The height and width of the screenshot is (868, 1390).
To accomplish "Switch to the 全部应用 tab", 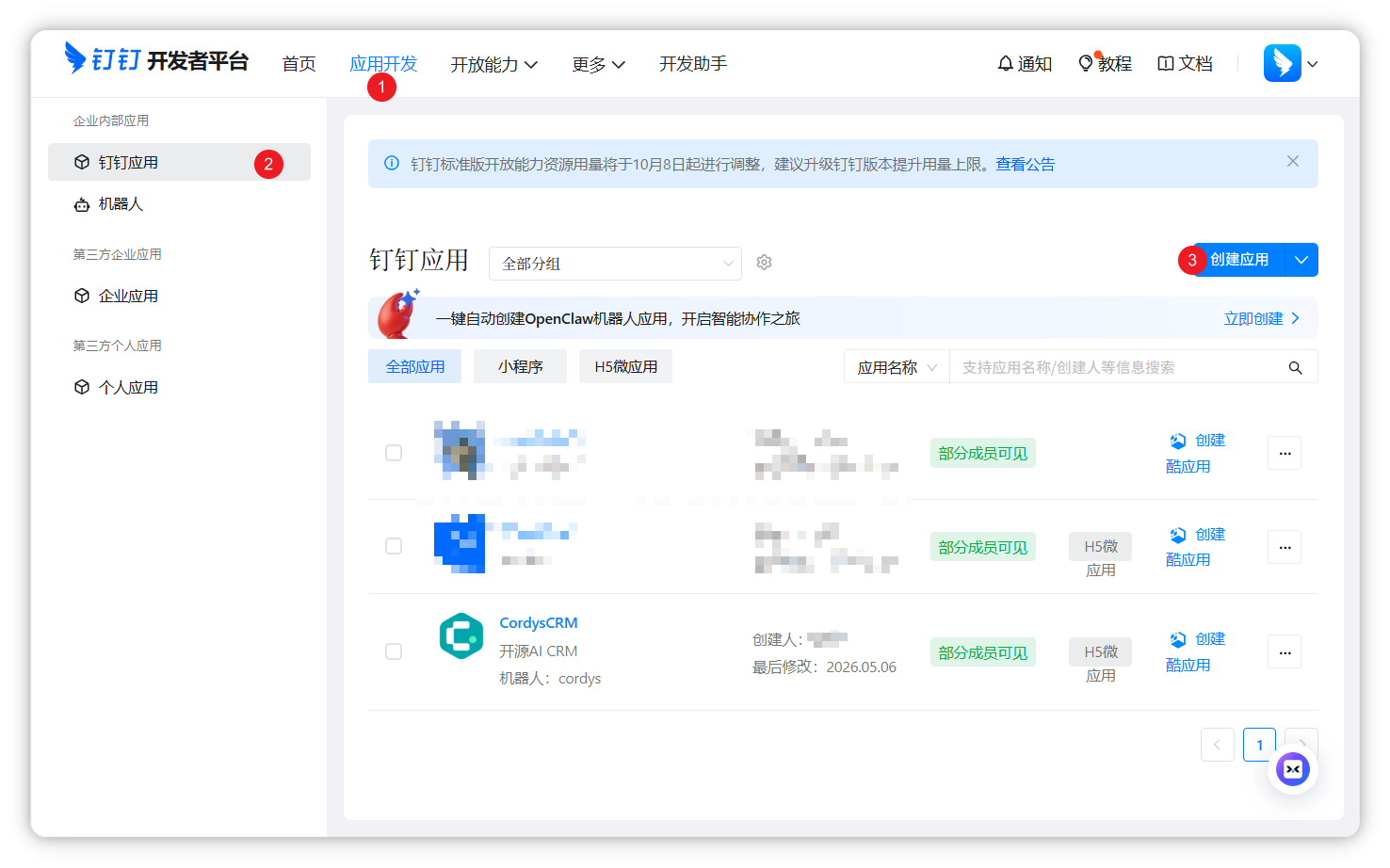I will click(415, 366).
